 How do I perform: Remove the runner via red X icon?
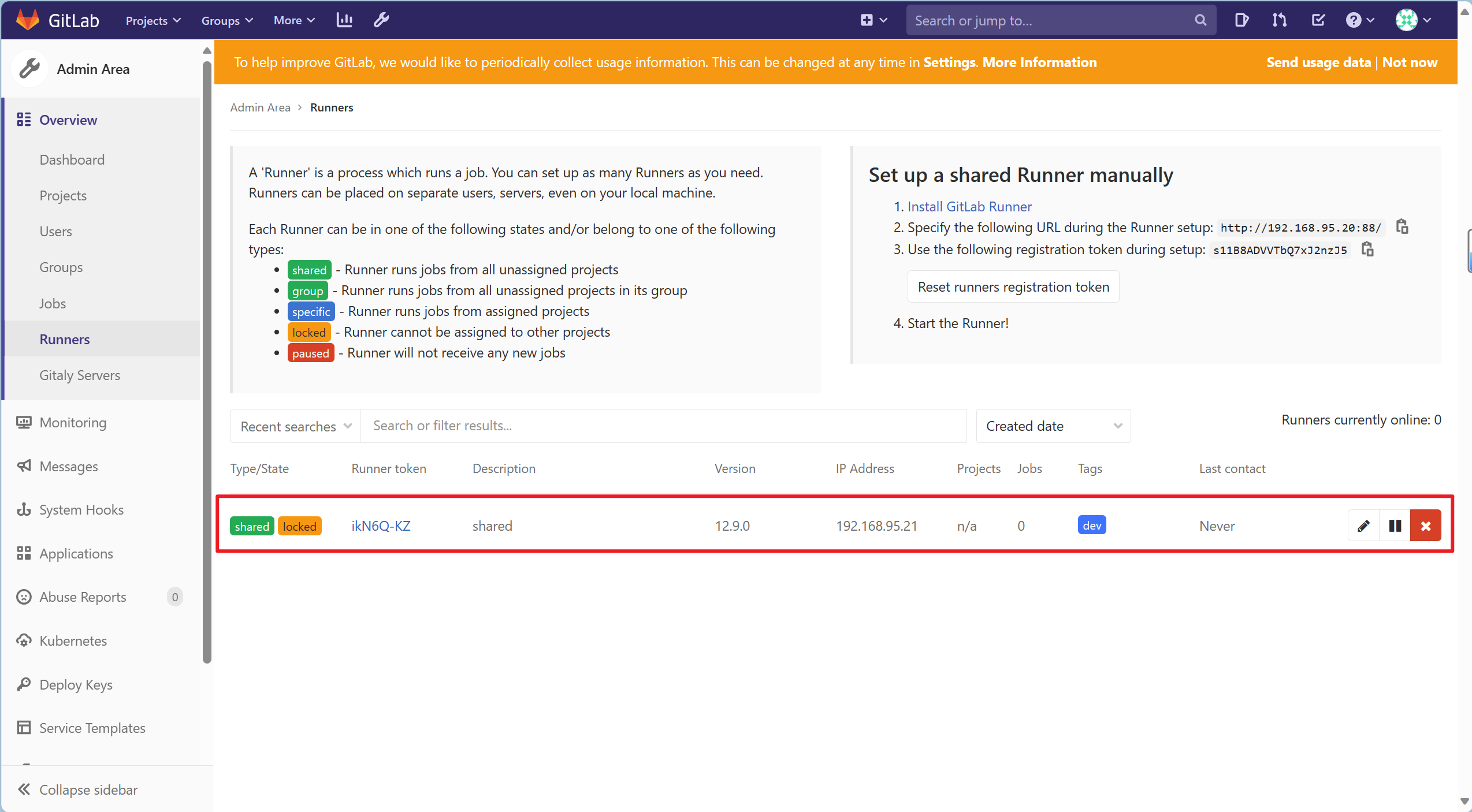tap(1425, 526)
